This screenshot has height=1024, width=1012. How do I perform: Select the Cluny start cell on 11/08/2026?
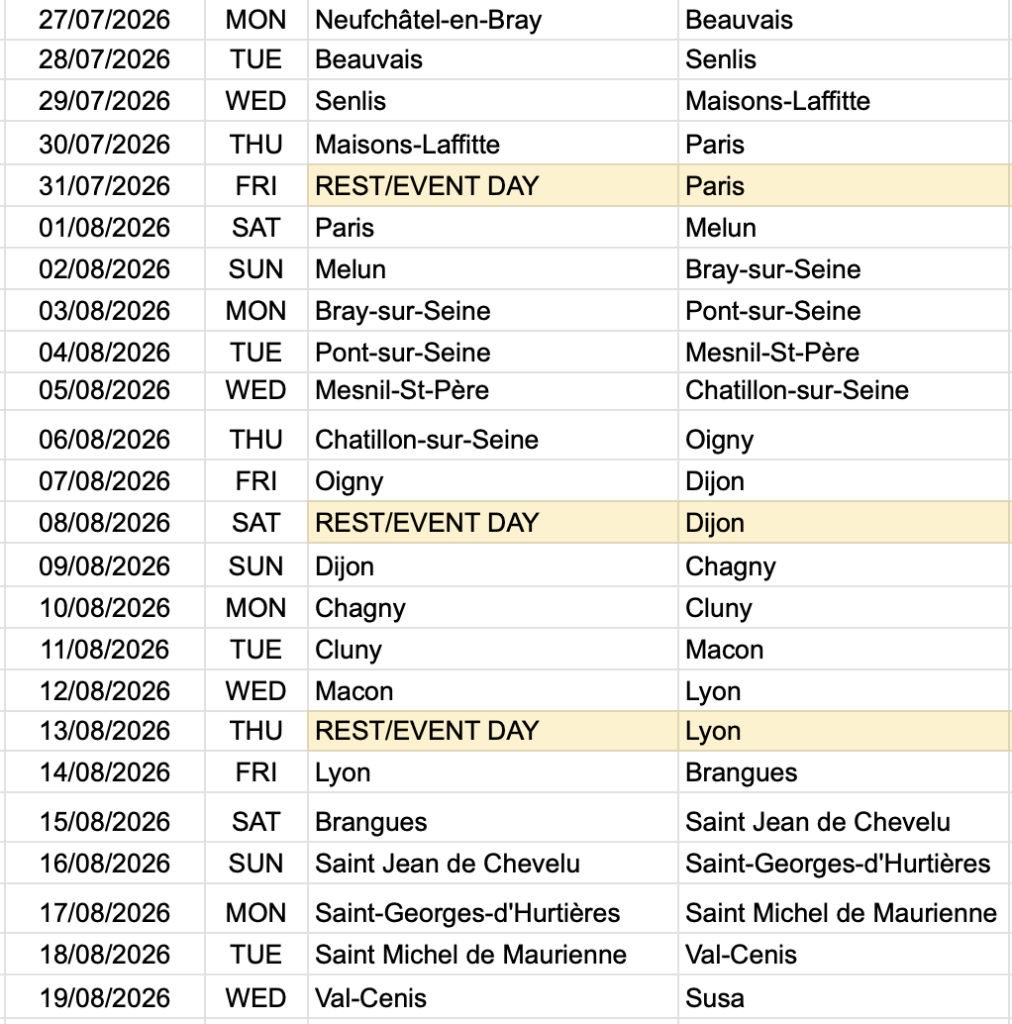tap(493, 649)
